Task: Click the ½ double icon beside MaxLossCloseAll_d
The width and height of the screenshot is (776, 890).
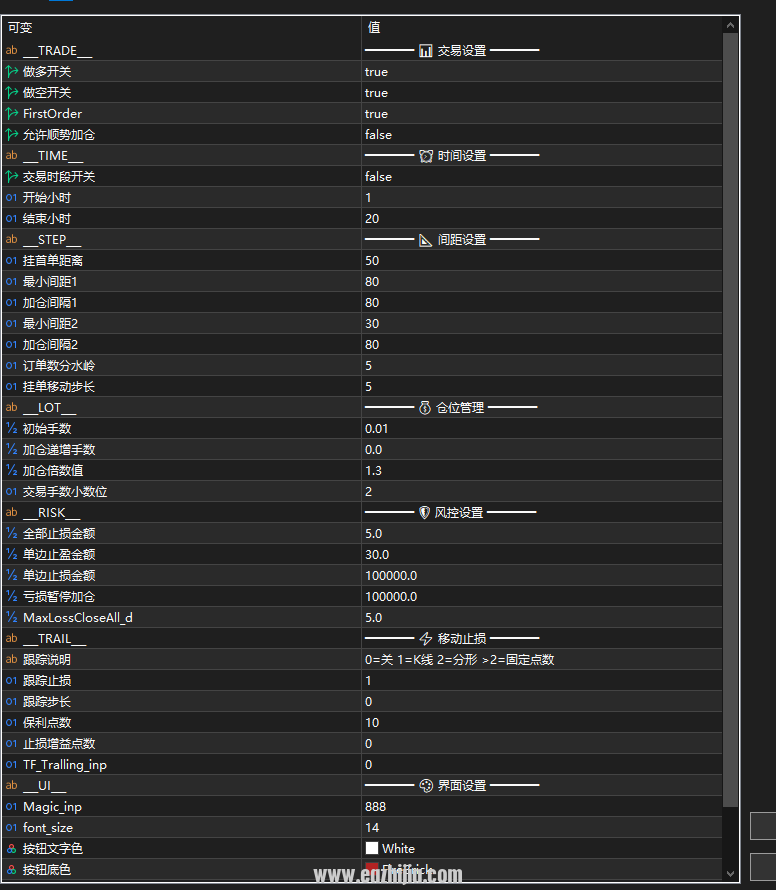Action: click(11, 618)
